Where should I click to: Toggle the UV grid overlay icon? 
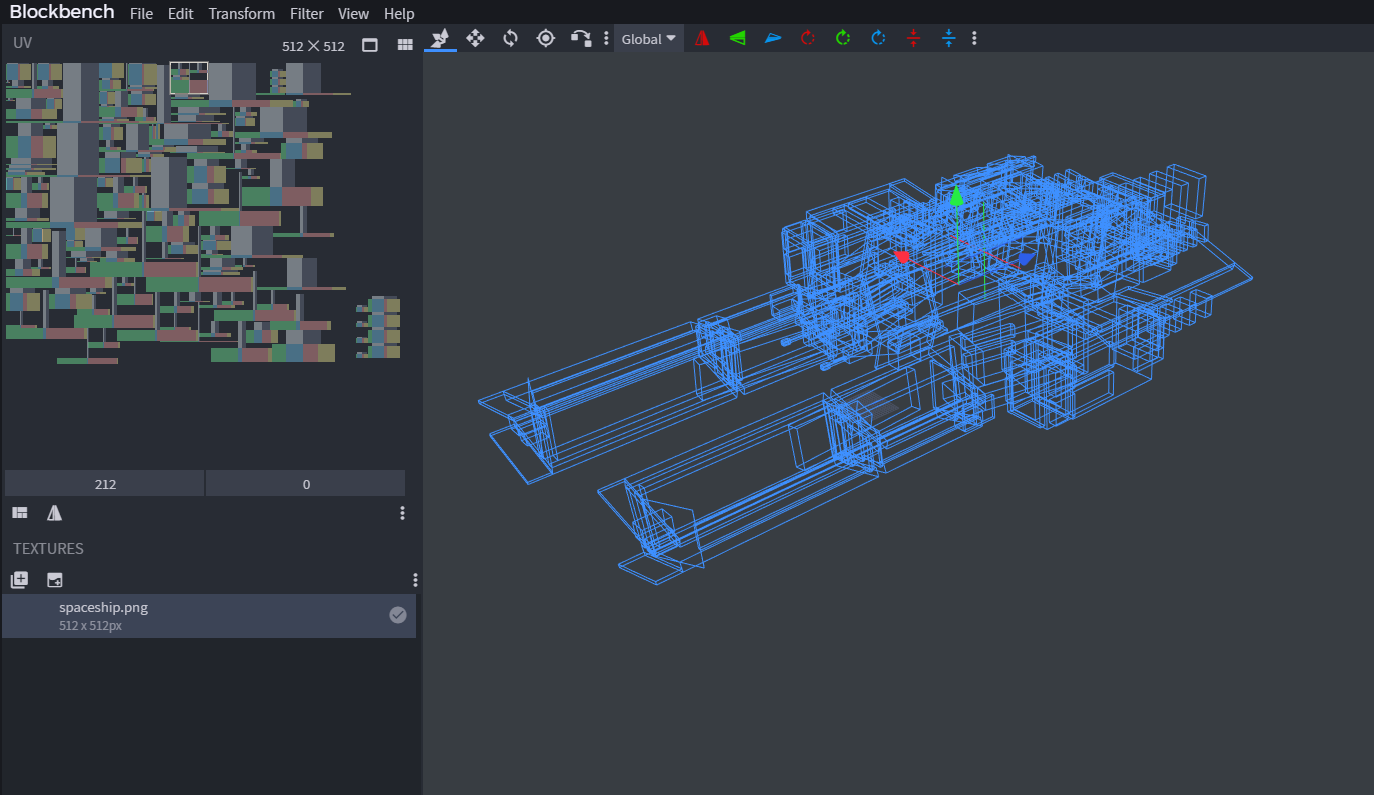pos(405,45)
